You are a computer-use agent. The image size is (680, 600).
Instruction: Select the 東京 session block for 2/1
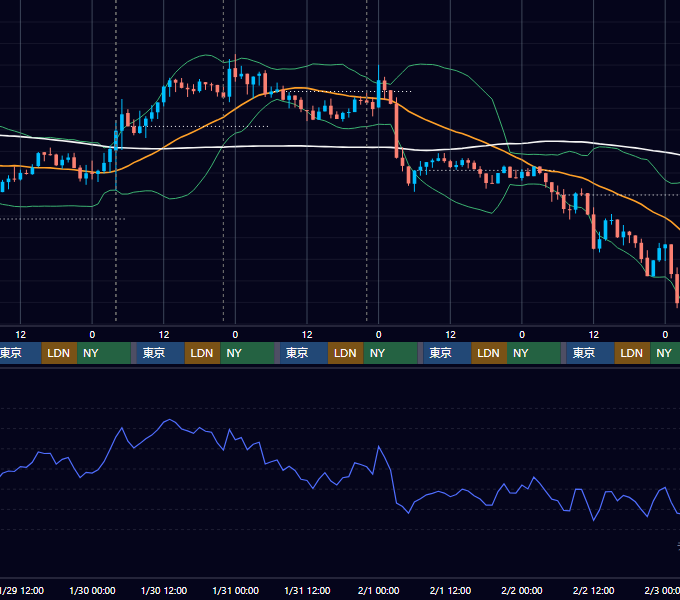(x=447, y=353)
